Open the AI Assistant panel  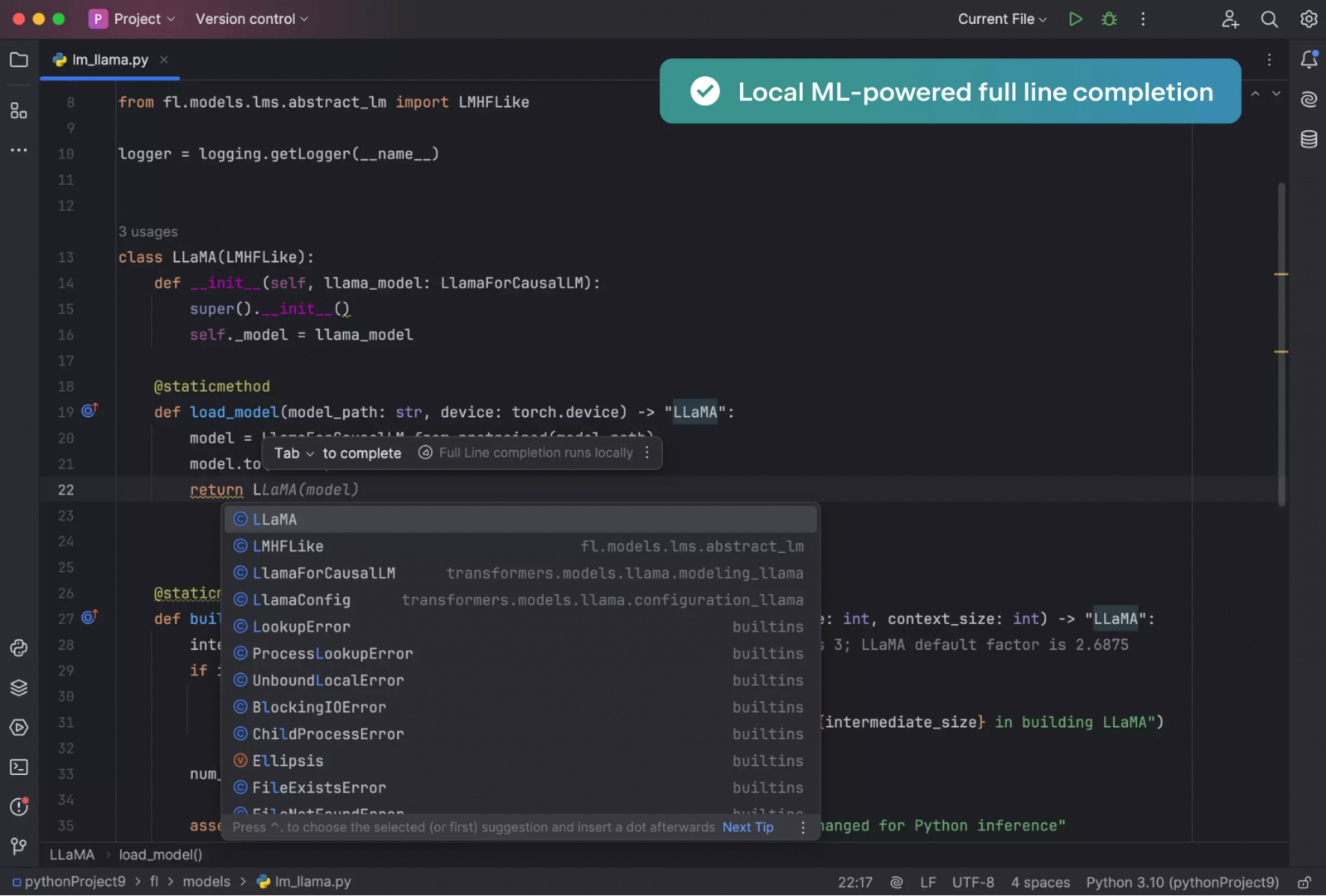[x=1308, y=99]
